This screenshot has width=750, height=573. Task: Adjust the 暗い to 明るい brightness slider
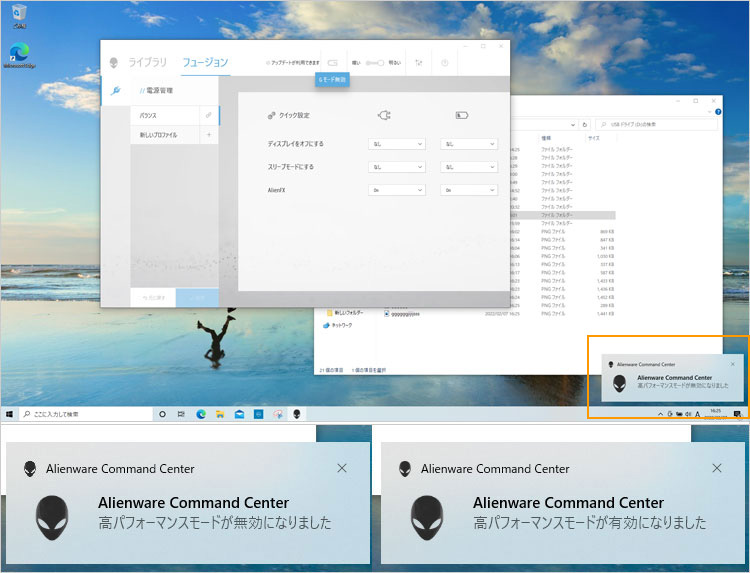[375, 63]
